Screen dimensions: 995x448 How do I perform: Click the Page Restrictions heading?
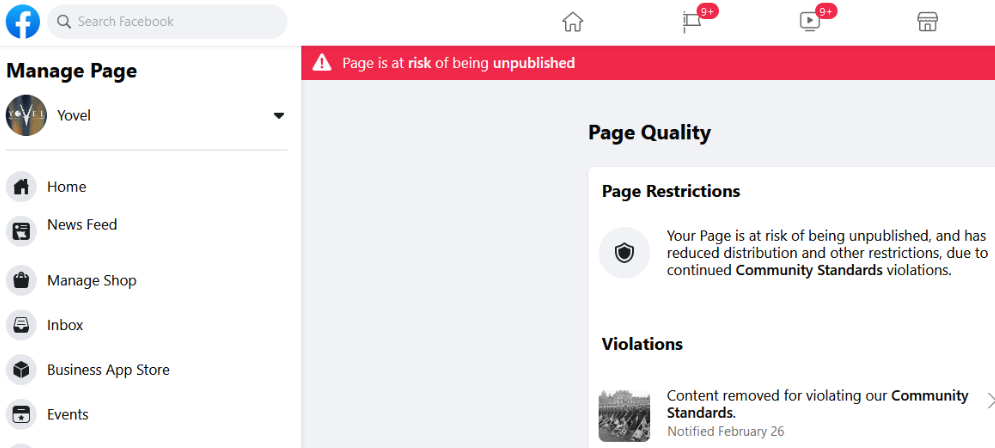(671, 191)
